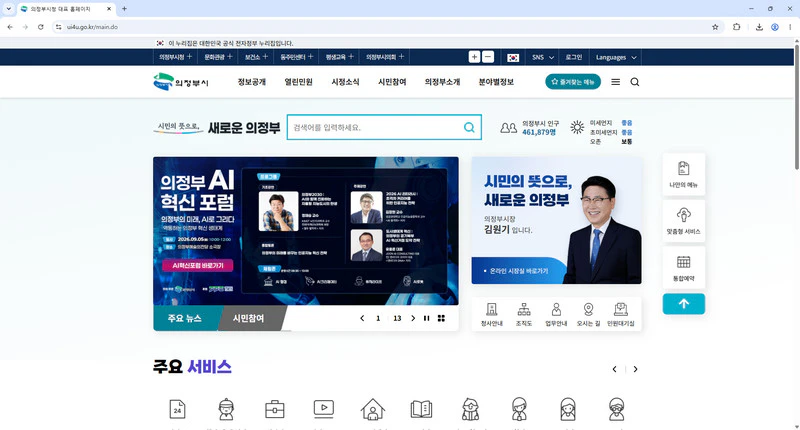Bookmark this page with the star icon
Image resolution: width=800 pixels, height=430 pixels.
715,27
